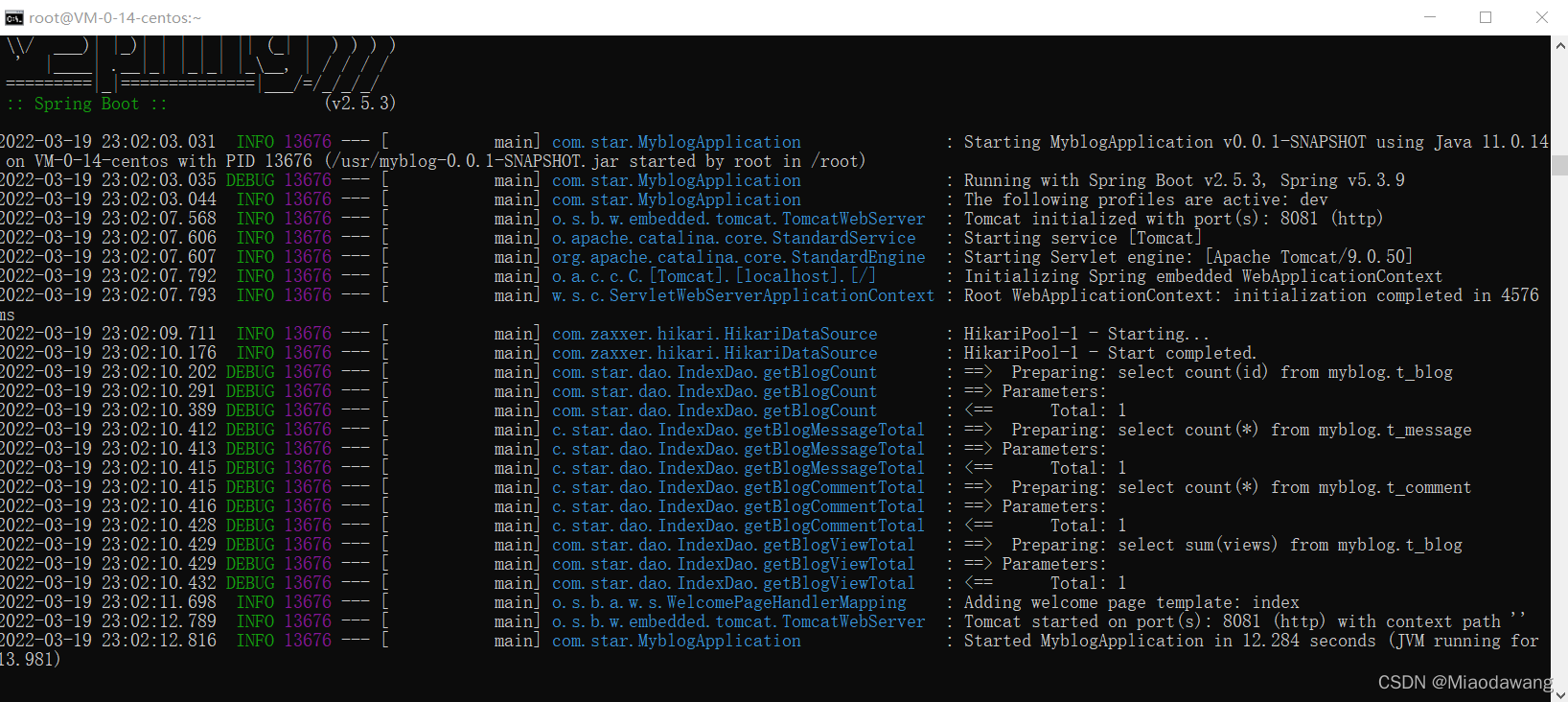Click the scrollbar up arrow

tap(1559, 44)
